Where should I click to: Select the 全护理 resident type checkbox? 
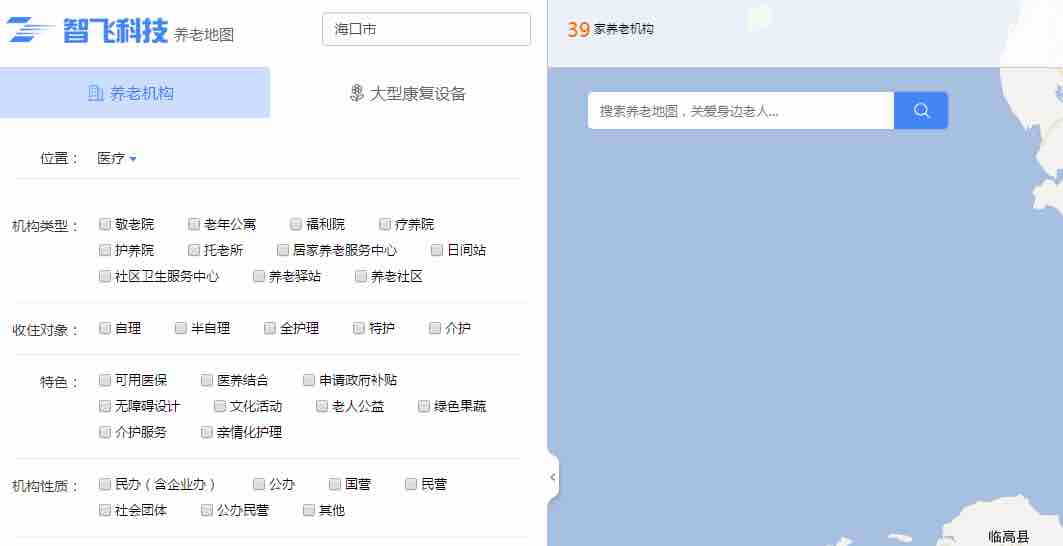[x=270, y=328]
